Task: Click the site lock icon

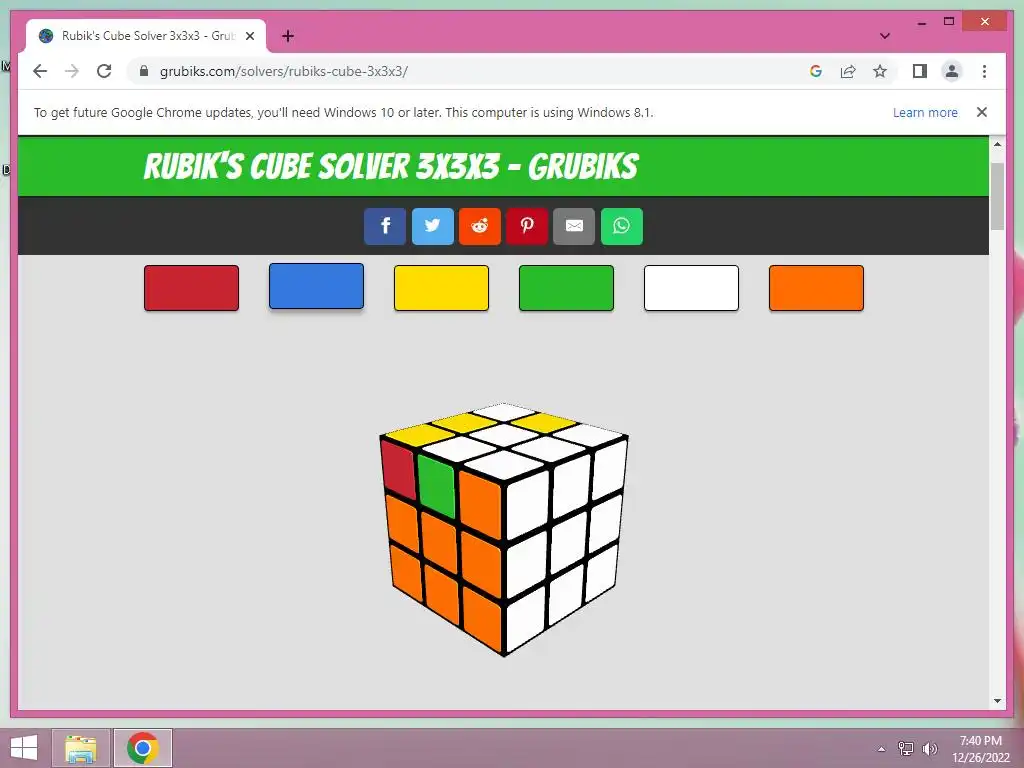Action: tap(144, 71)
